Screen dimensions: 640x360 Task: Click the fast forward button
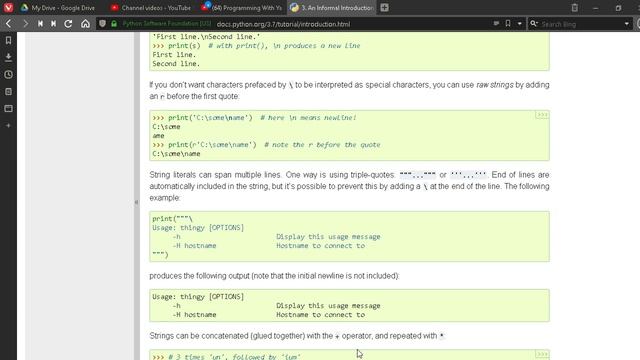pos(53,24)
